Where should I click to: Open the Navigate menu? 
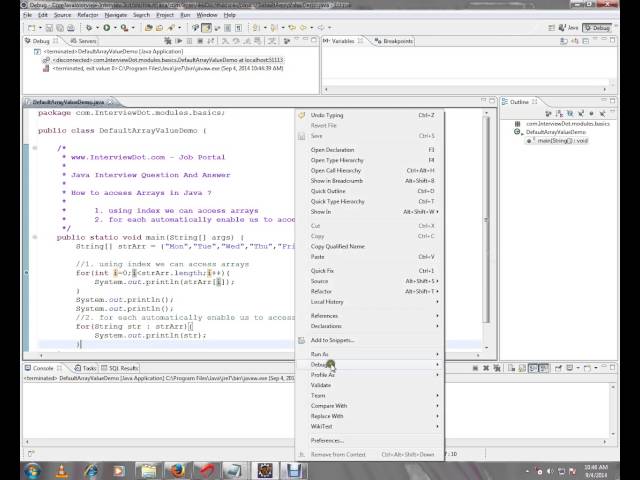[x=116, y=15]
